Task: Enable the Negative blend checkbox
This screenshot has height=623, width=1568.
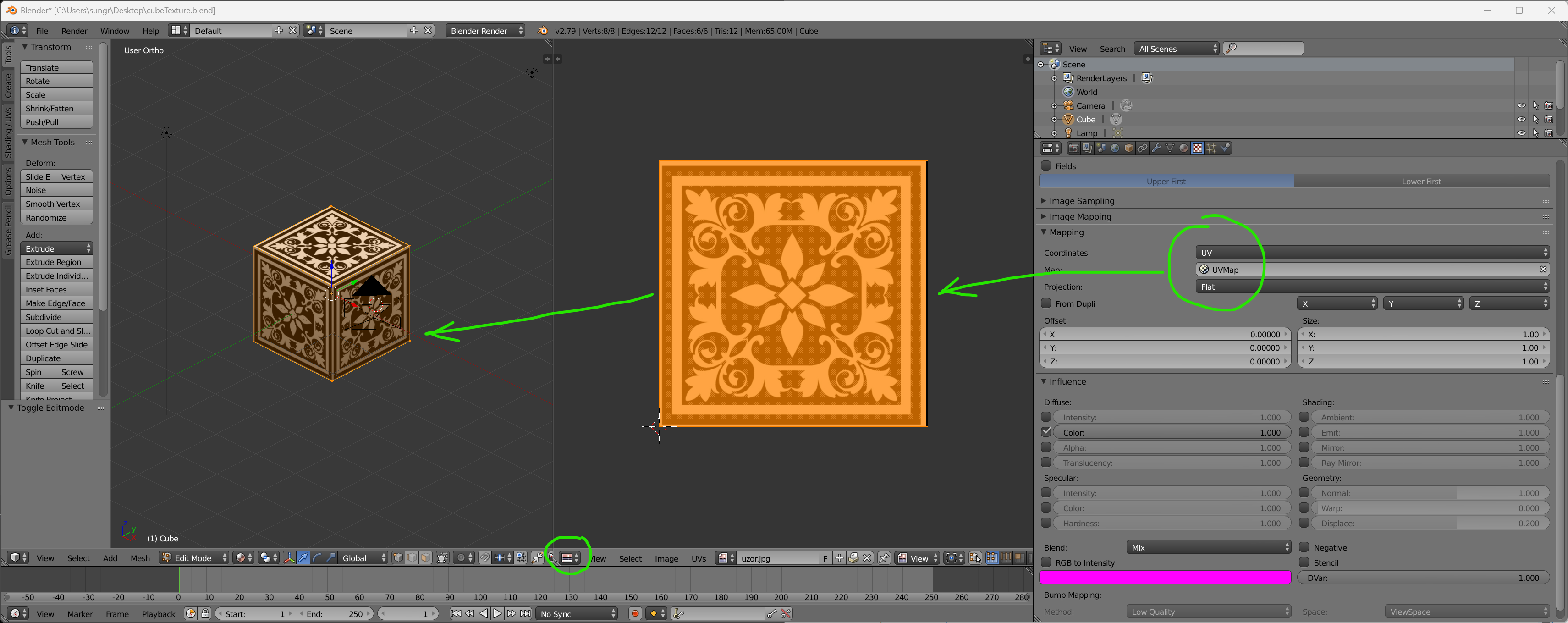Action: [x=1304, y=547]
